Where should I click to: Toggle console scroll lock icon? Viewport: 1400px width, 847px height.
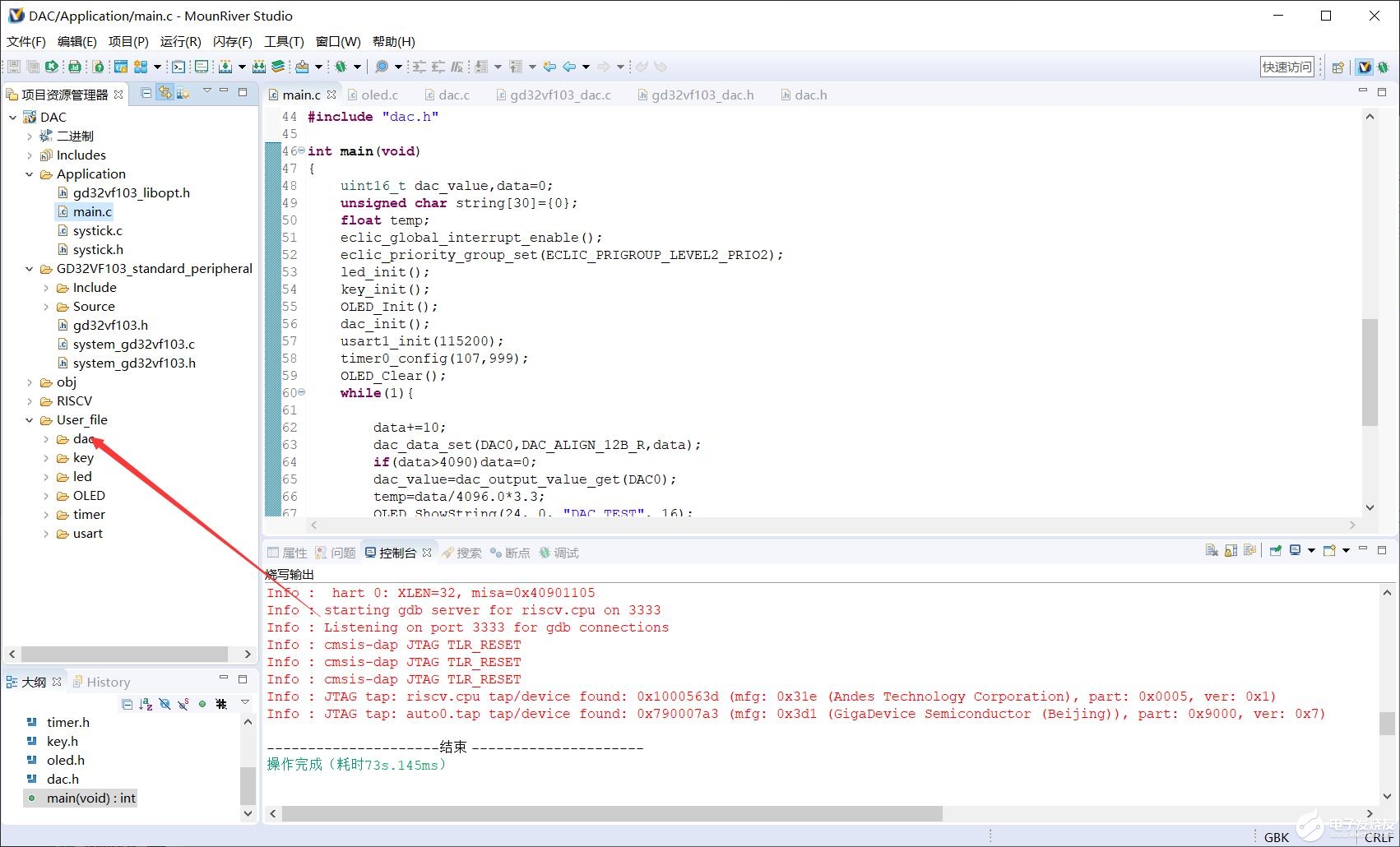pyautogui.click(x=1231, y=550)
